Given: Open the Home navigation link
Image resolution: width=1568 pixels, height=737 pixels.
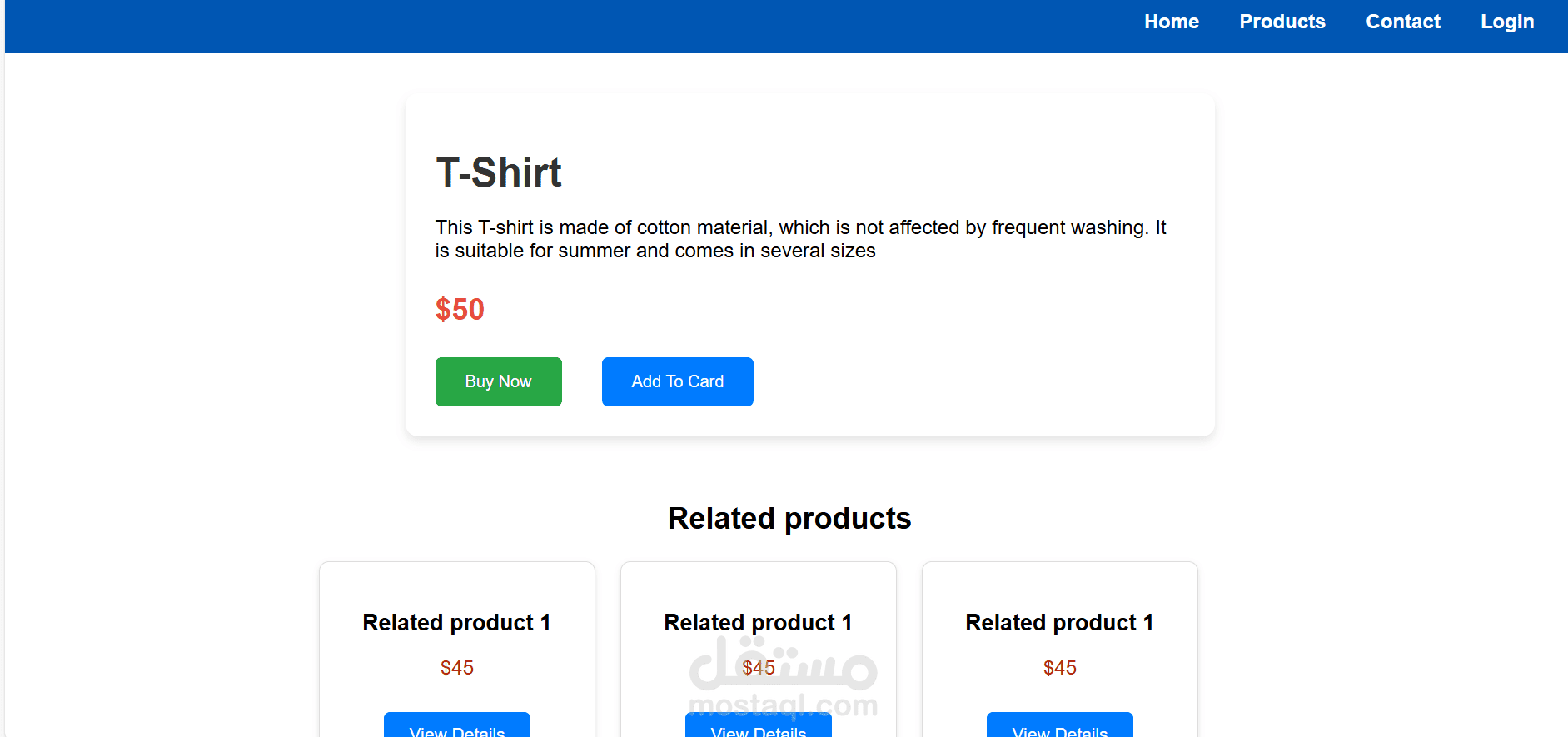Looking at the screenshot, I should [x=1171, y=22].
